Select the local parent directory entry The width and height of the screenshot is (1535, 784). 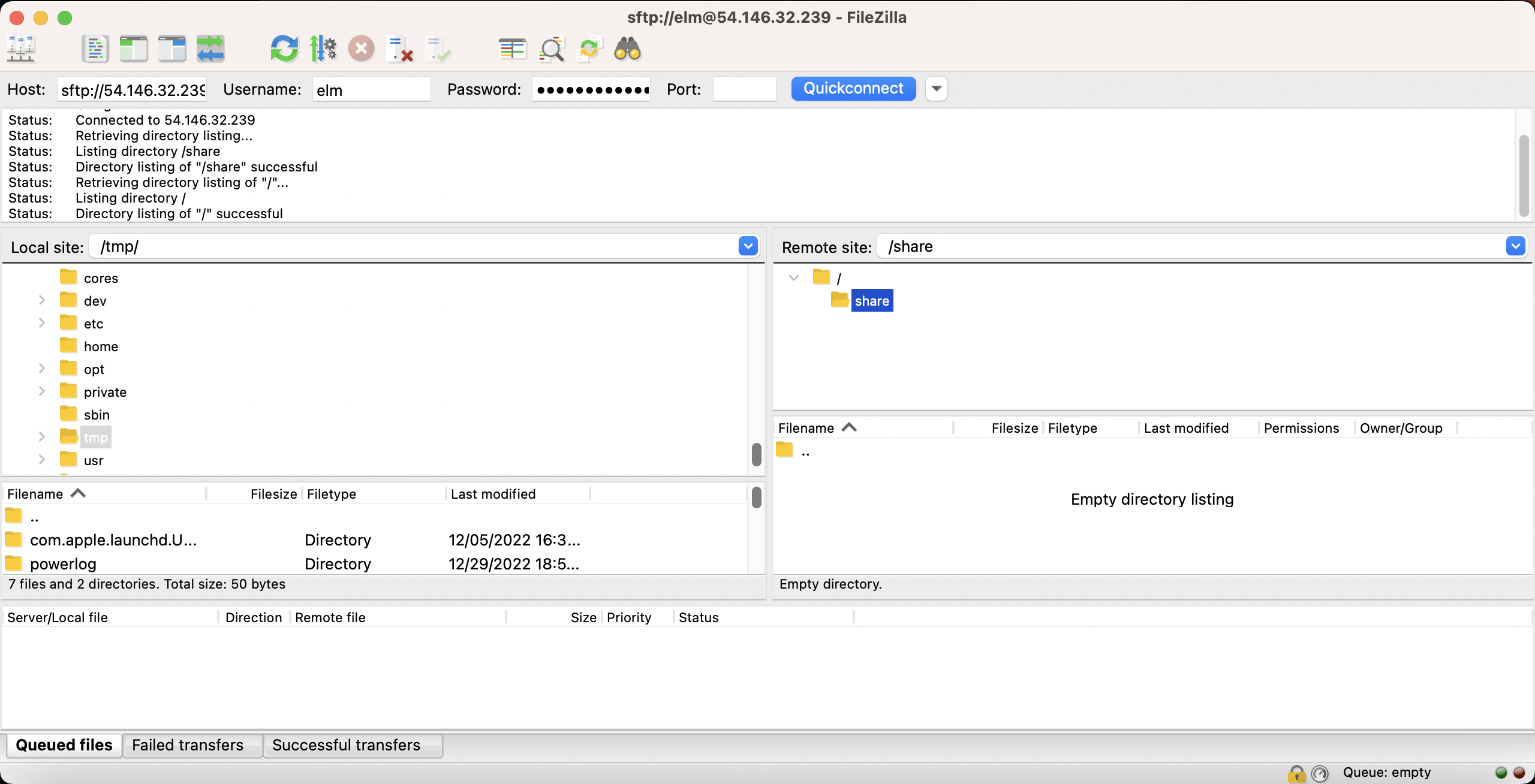[375, 517]
